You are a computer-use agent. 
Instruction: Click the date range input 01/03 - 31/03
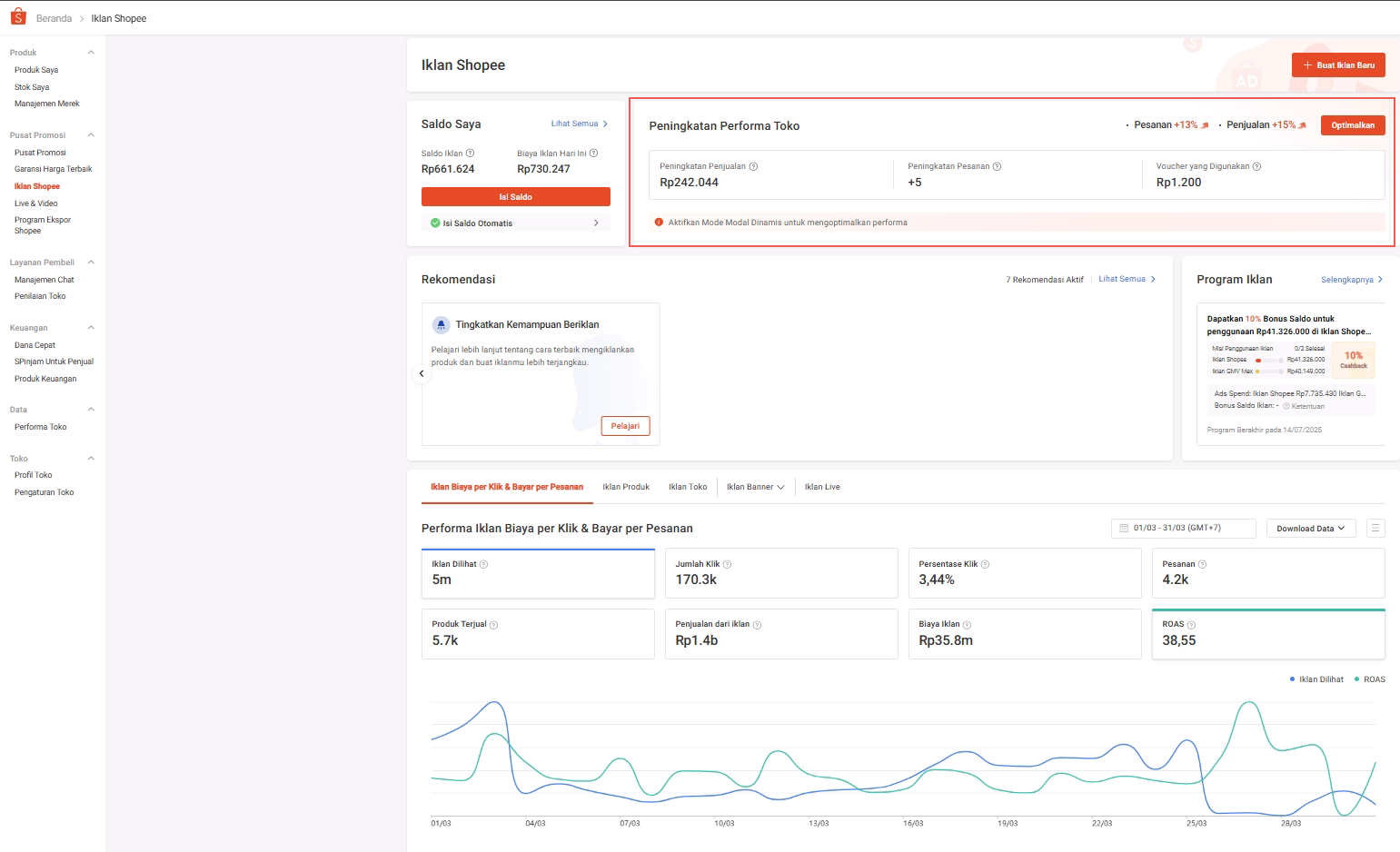pos(1184,528)
